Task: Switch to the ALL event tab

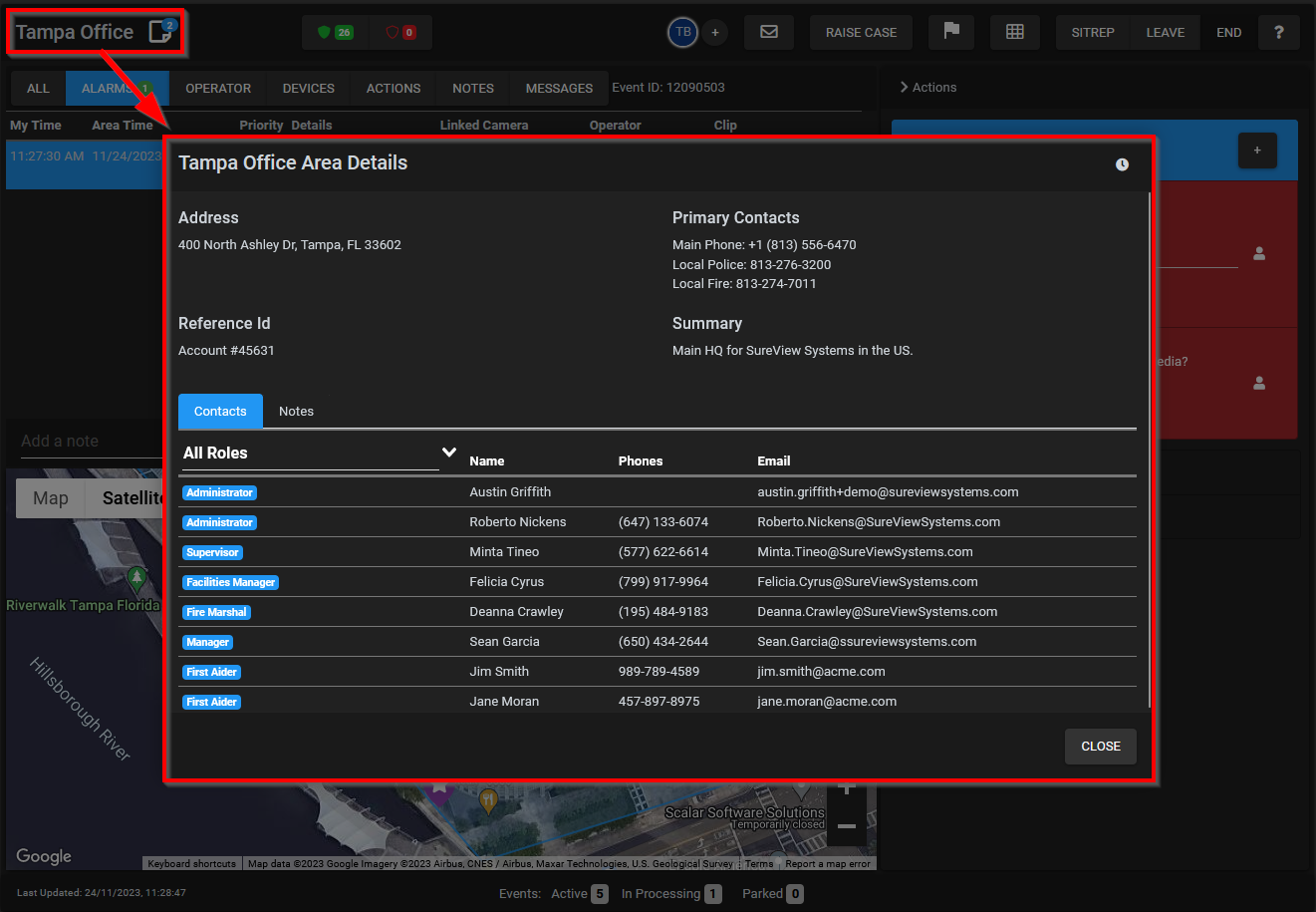Action: 38,88
